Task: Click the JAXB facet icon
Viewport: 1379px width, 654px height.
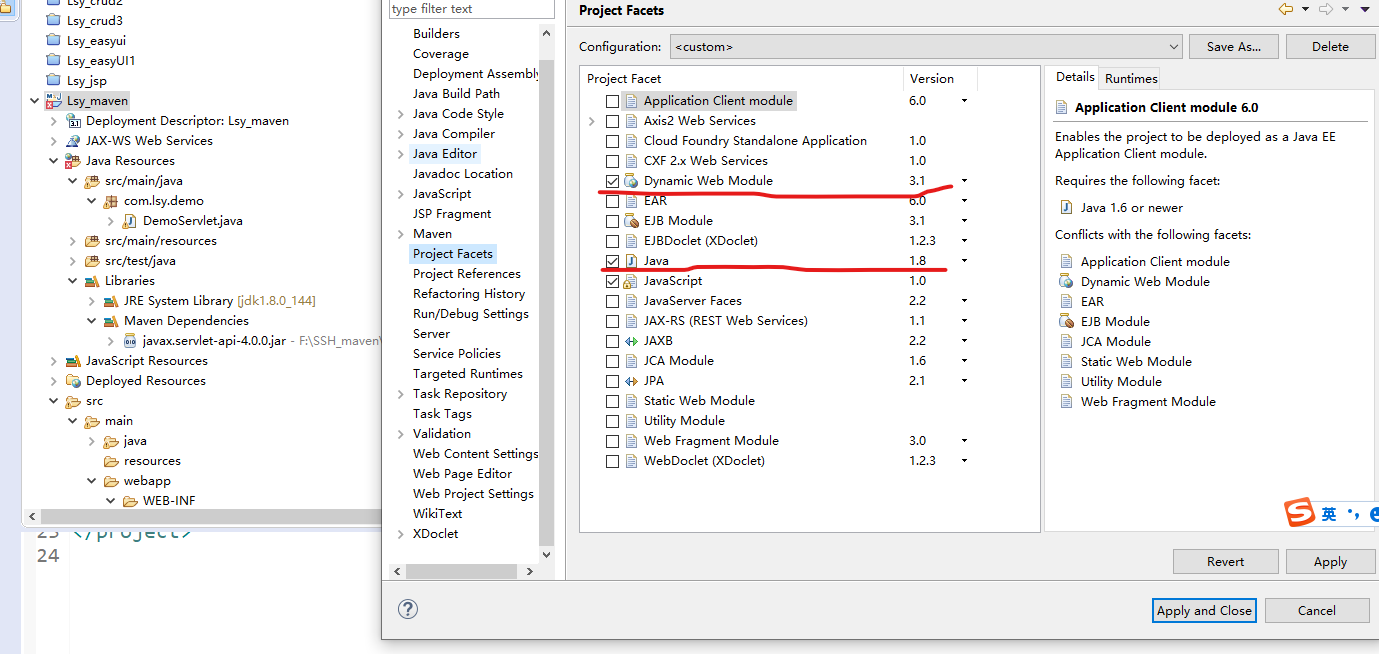Action: 631,341
